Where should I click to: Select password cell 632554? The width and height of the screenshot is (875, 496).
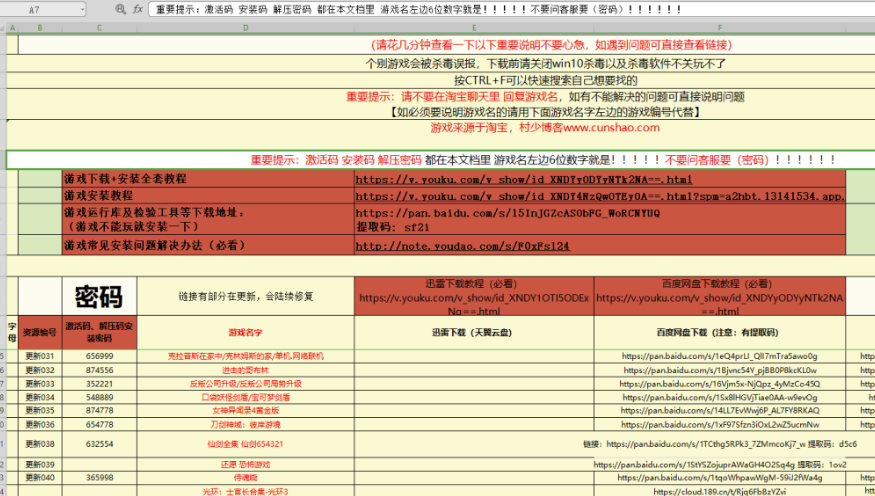click(x=99, y=444)
